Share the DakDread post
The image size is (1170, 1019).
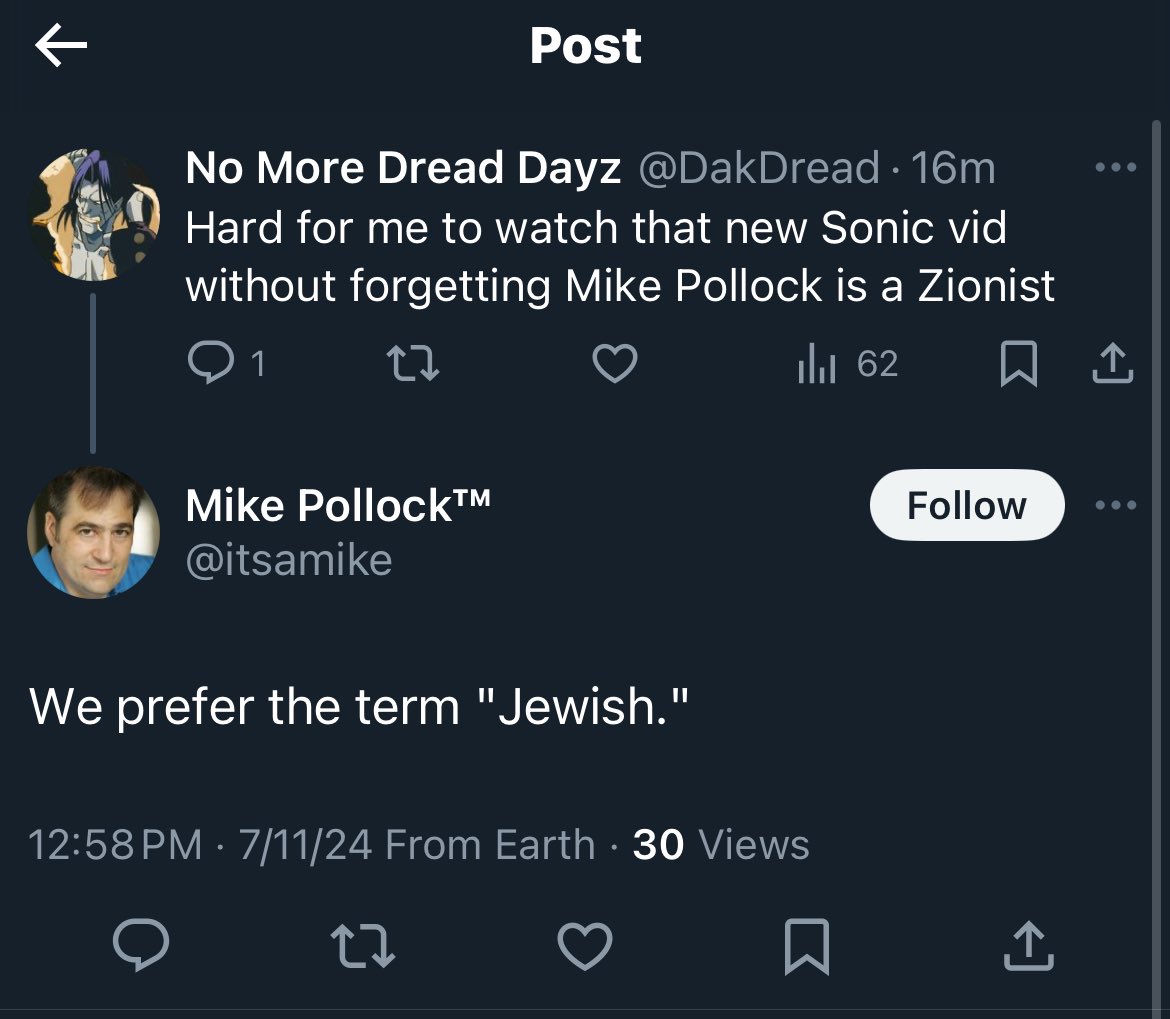(1112, 364)
